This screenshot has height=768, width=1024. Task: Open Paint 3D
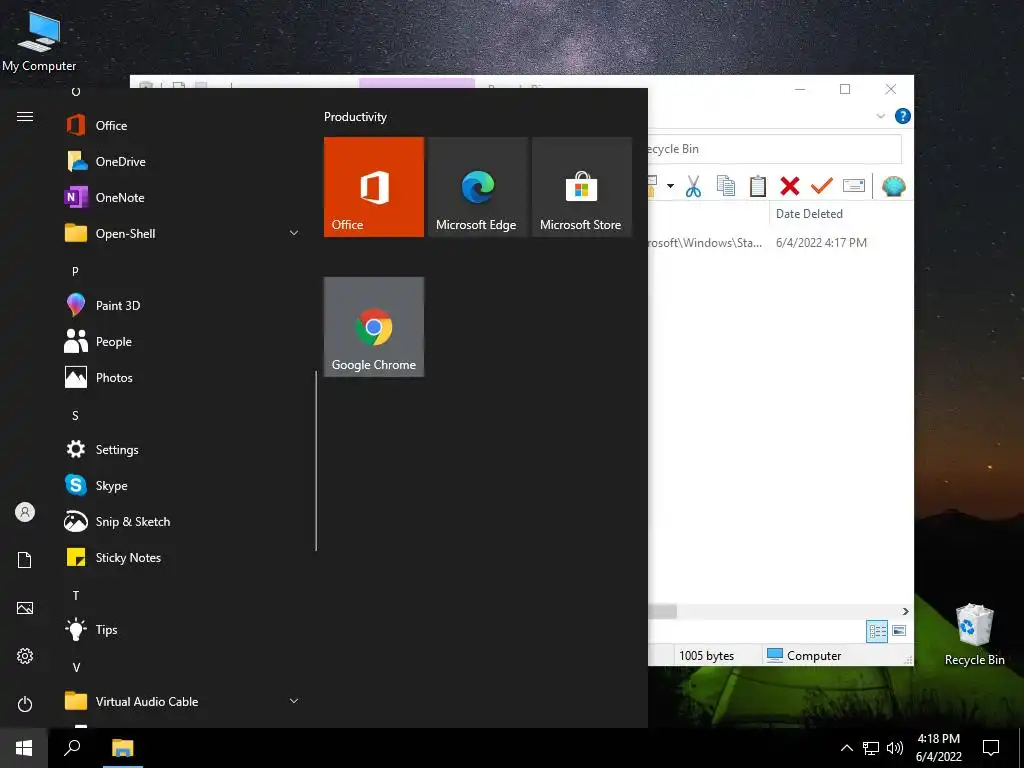click(x=183, y=306)
